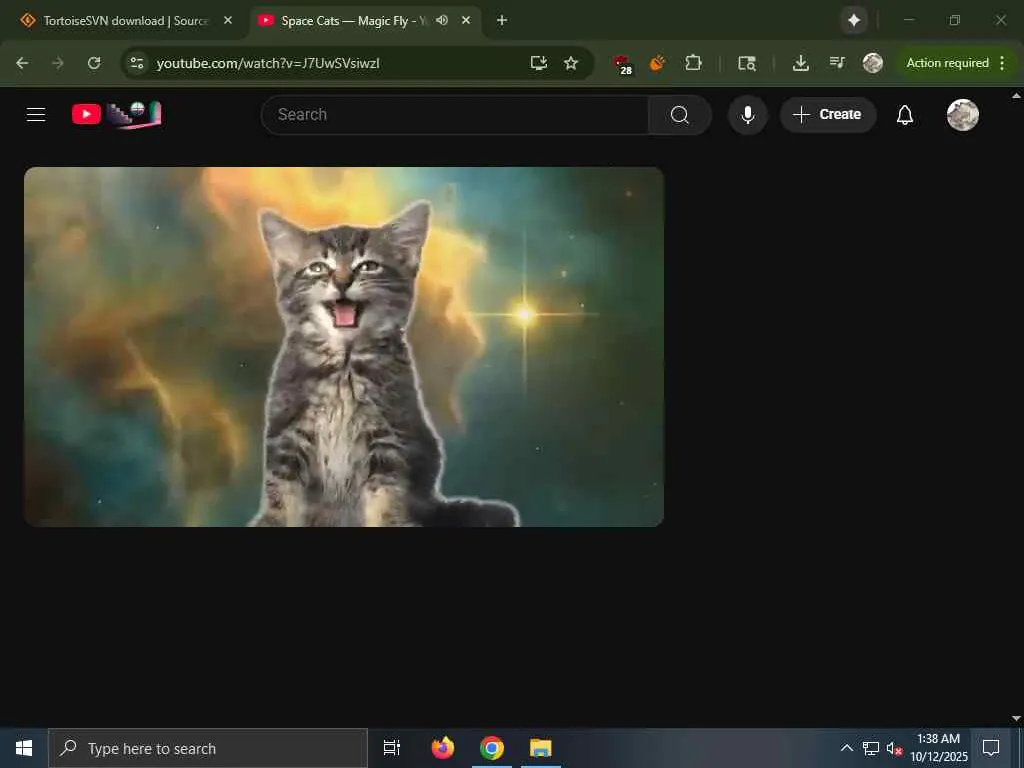
Task: Switch to Chrome on the taskbar
Action: click(x=492, y=748)
